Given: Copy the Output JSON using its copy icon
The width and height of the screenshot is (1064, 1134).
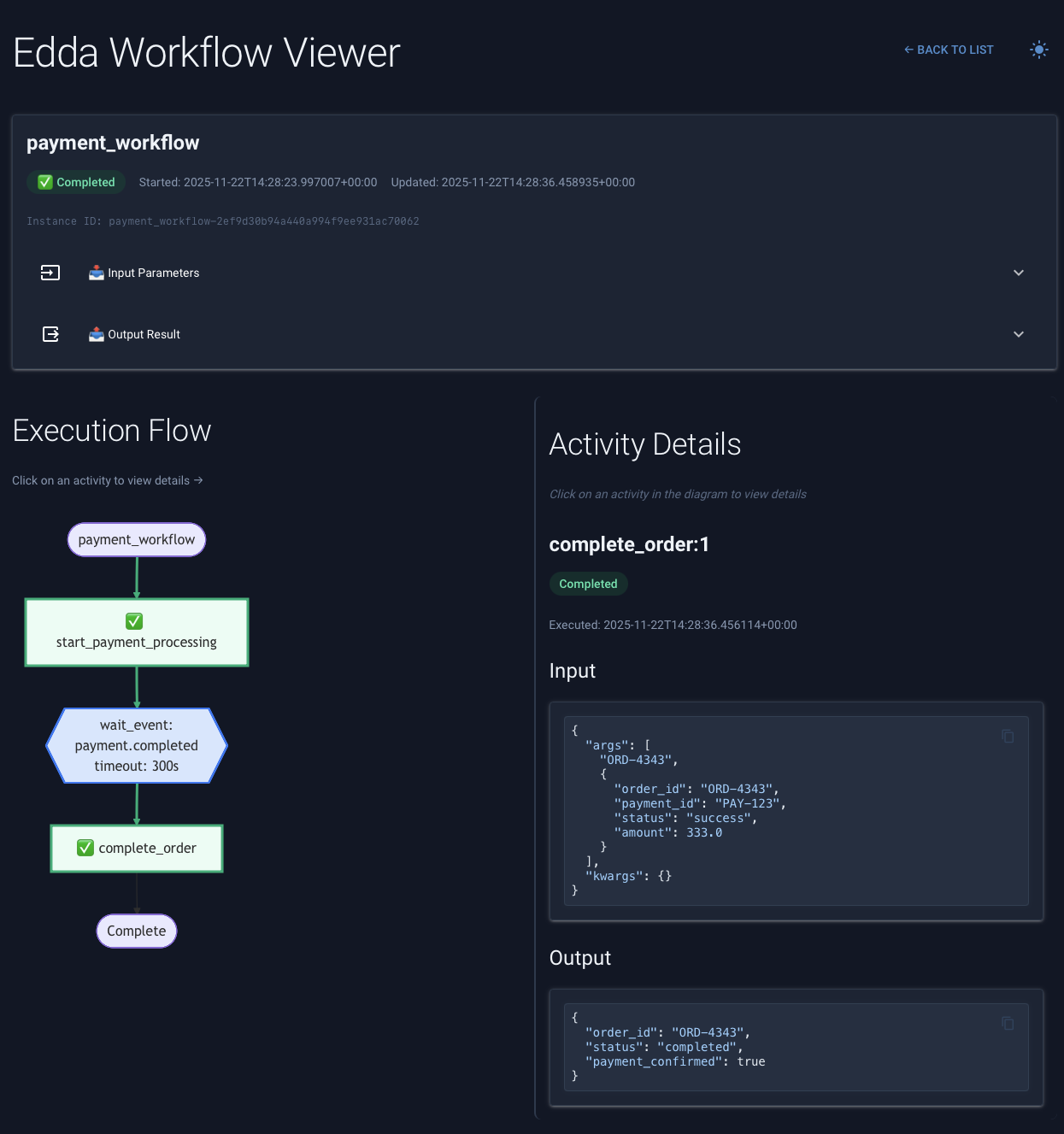Looking at the screenshot, I should 1008,1024.
